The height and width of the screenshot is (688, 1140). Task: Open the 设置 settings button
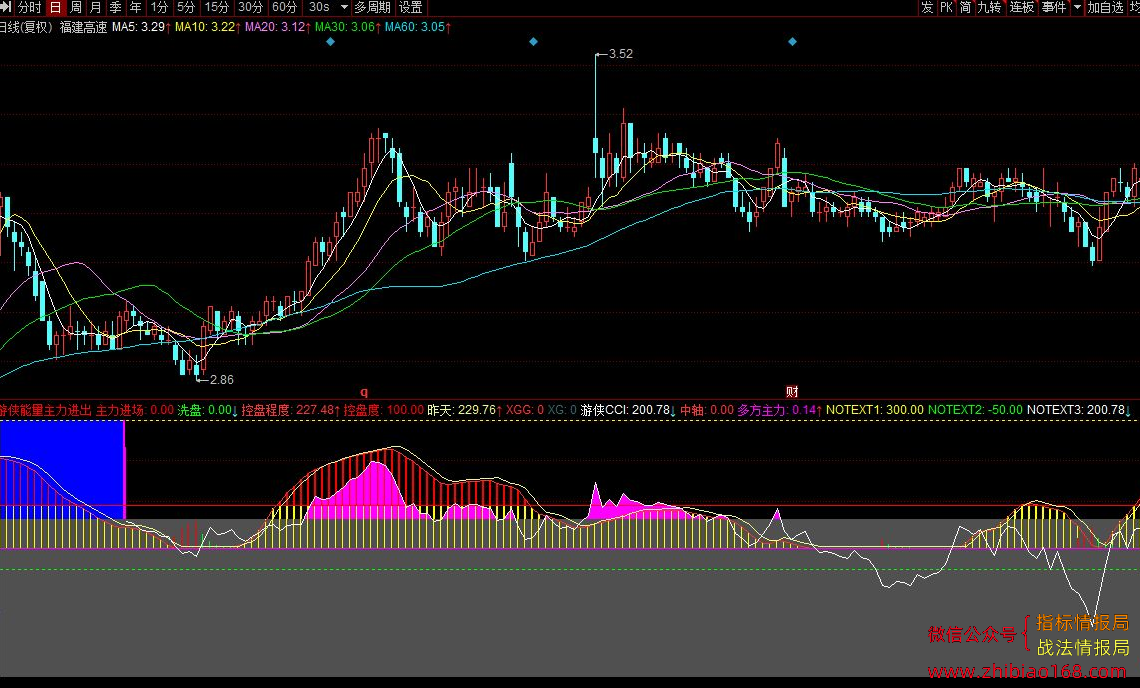[411, 7]
